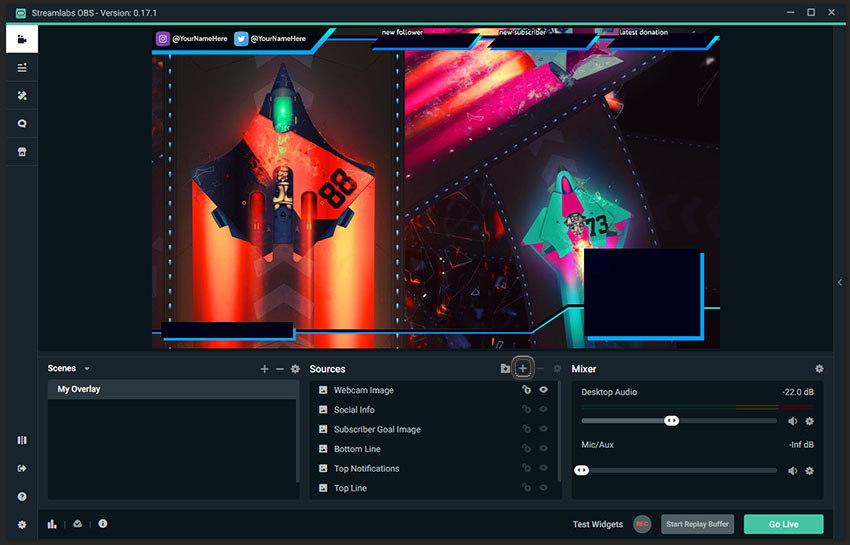850x545 pixels.
Task: Toggle visibility of Bottom Line source
Action: click(543, 448)
